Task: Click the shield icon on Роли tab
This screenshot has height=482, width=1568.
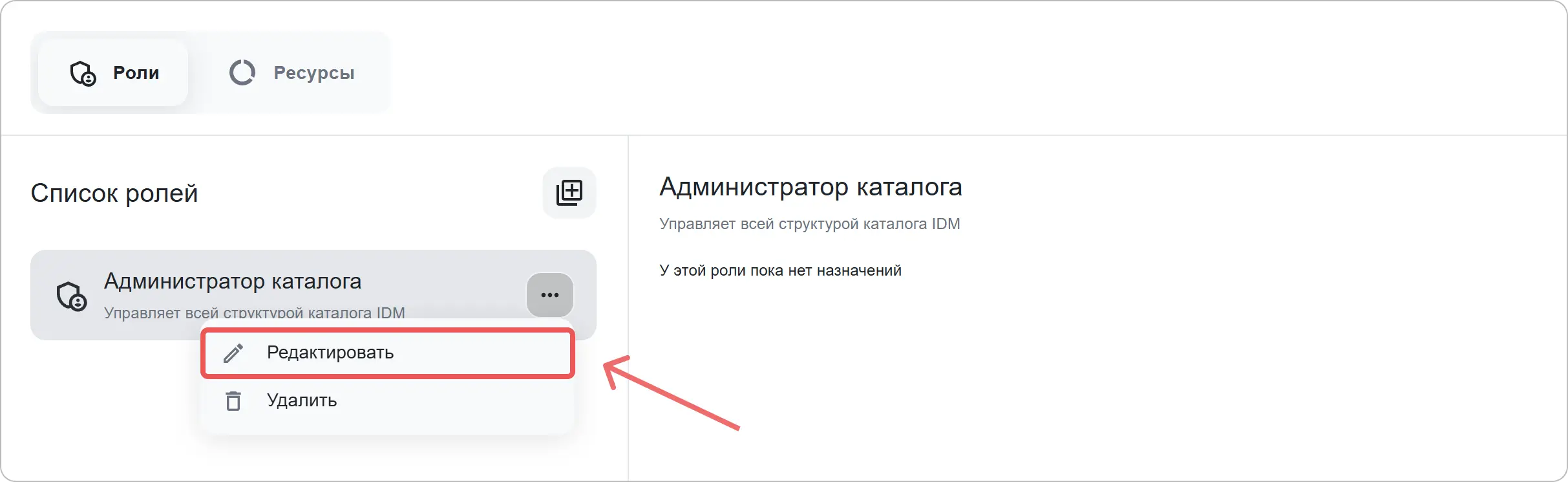Action: pos(83,73)
